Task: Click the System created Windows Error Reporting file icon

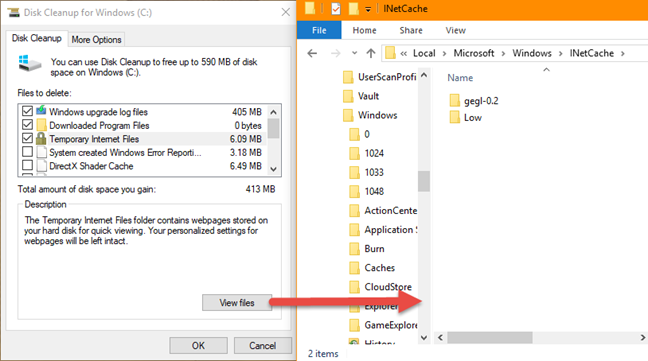Action: tap(41, 152)
